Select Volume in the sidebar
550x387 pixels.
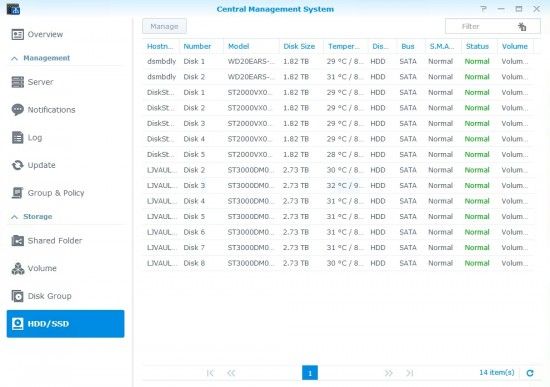click(x=66, y=268)
